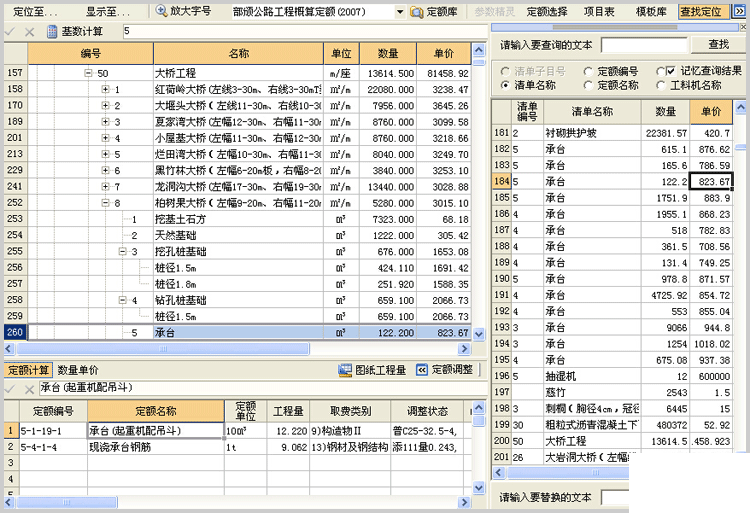Click the 823.67 cell in result row 184

[x=711, y=182]
